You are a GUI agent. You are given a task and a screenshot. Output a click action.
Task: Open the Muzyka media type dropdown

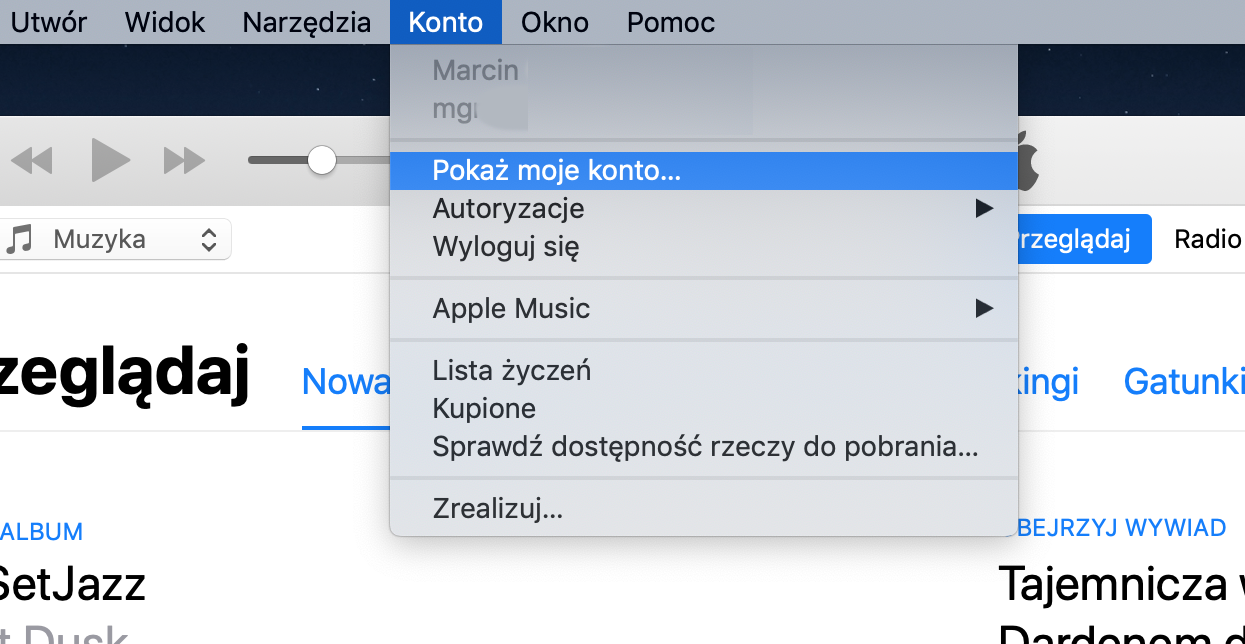click(x=116, y=239)
